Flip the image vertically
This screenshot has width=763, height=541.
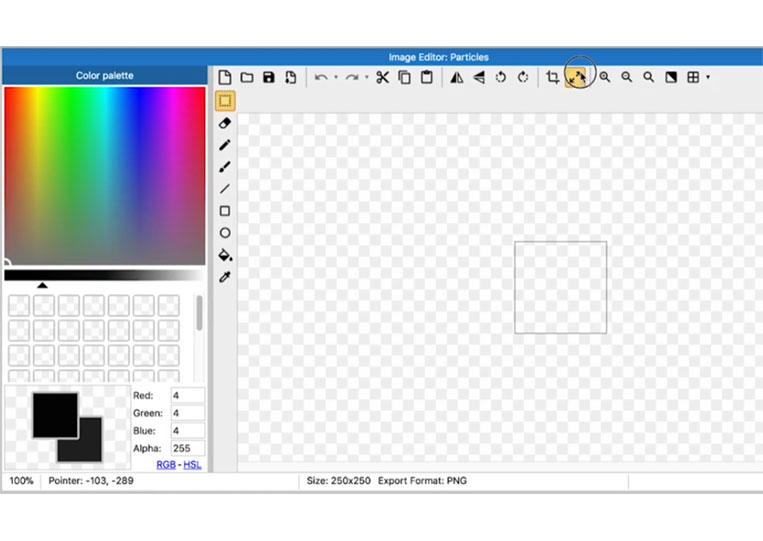point(479,77)
